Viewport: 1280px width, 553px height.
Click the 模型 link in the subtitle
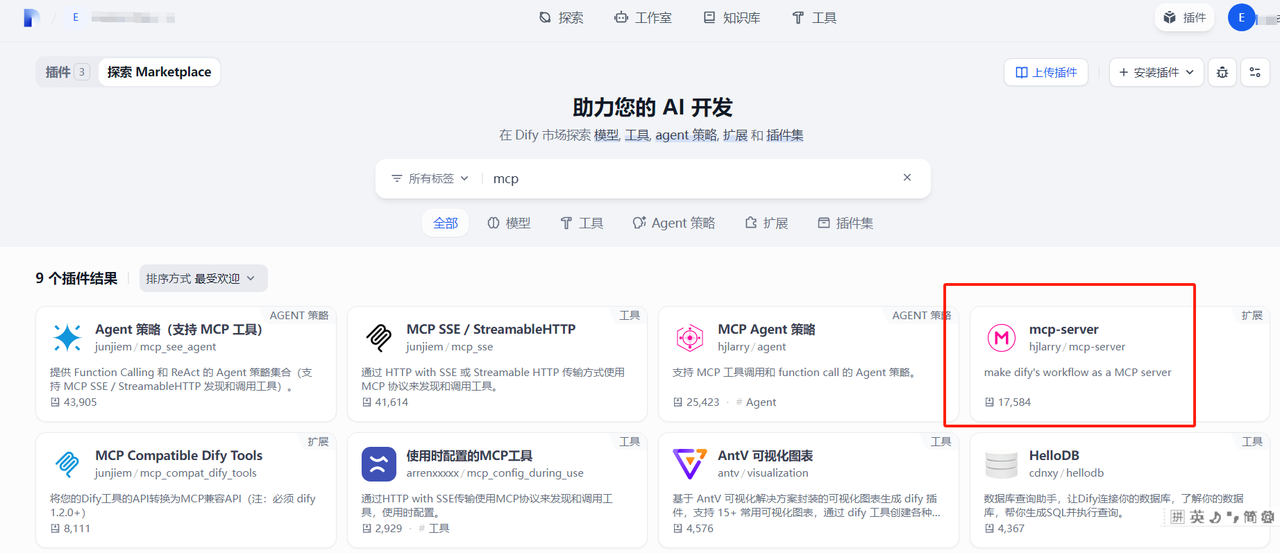pos(606,135)
